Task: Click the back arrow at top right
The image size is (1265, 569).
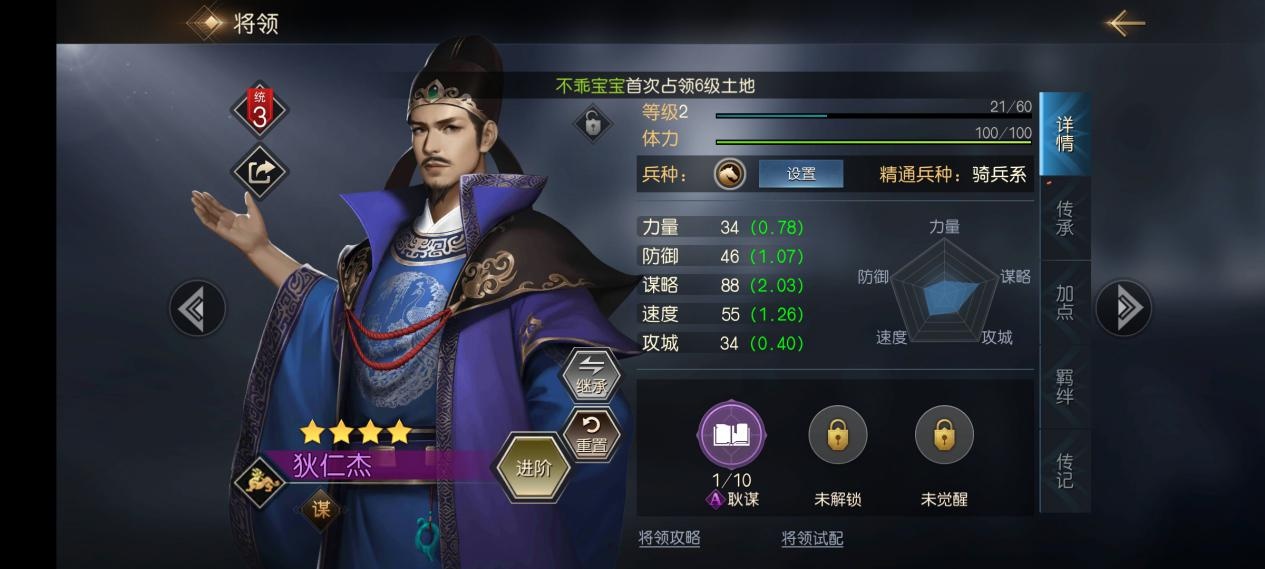Action: [x=1125, y=22]
